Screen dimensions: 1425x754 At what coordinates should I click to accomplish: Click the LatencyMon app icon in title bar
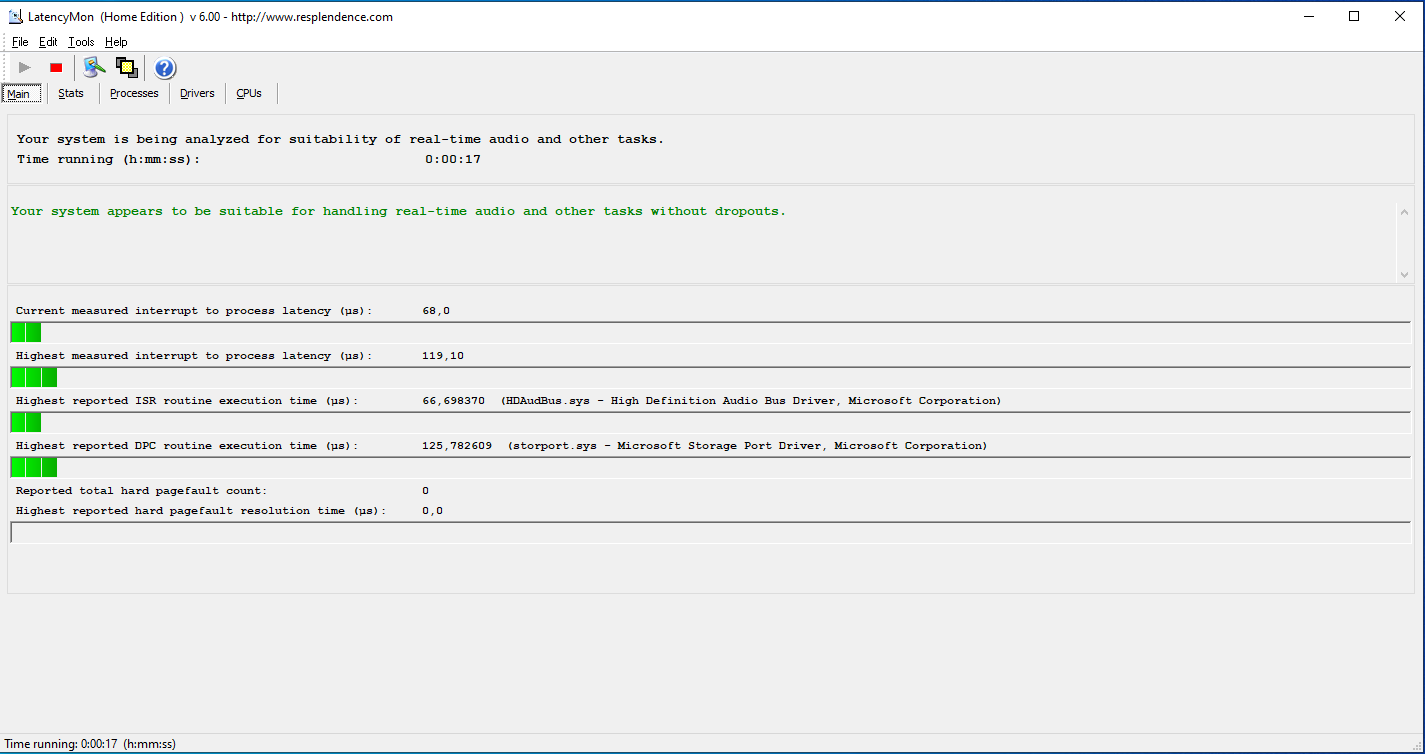click(15, 16)
